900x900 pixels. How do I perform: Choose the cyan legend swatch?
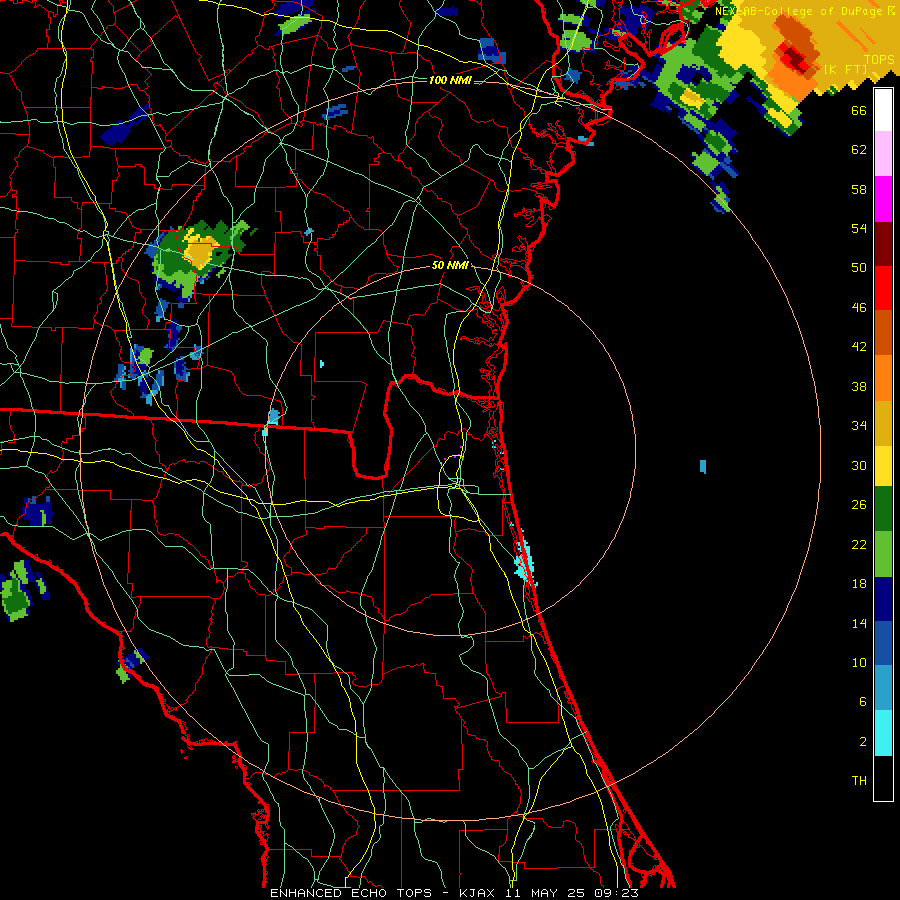click(x=883, y=733)
